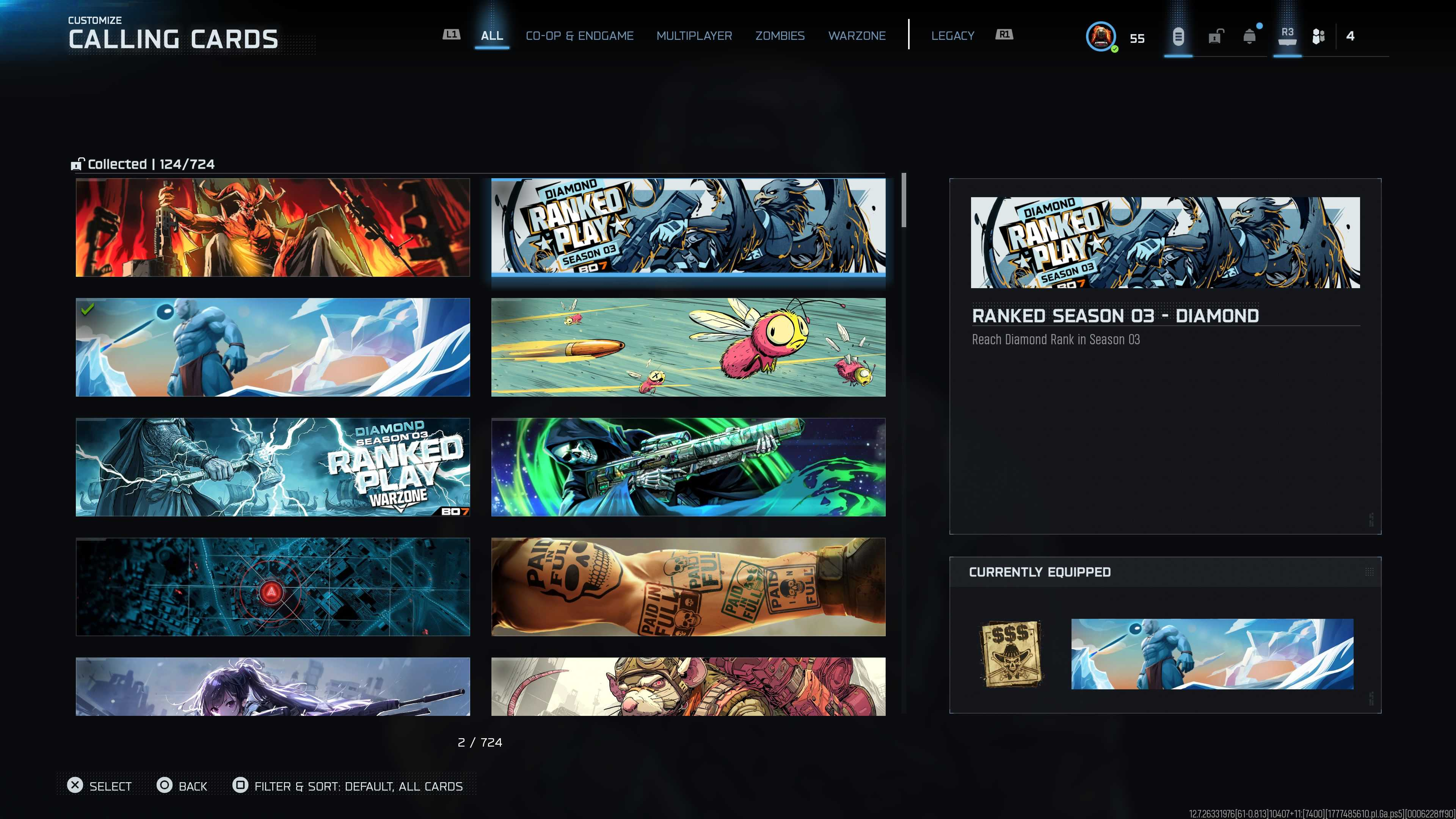The height and width of the screenshot is (819, 1456).
Task: Select the skeleton reaper with rifle card
Action: pos(689,467)
